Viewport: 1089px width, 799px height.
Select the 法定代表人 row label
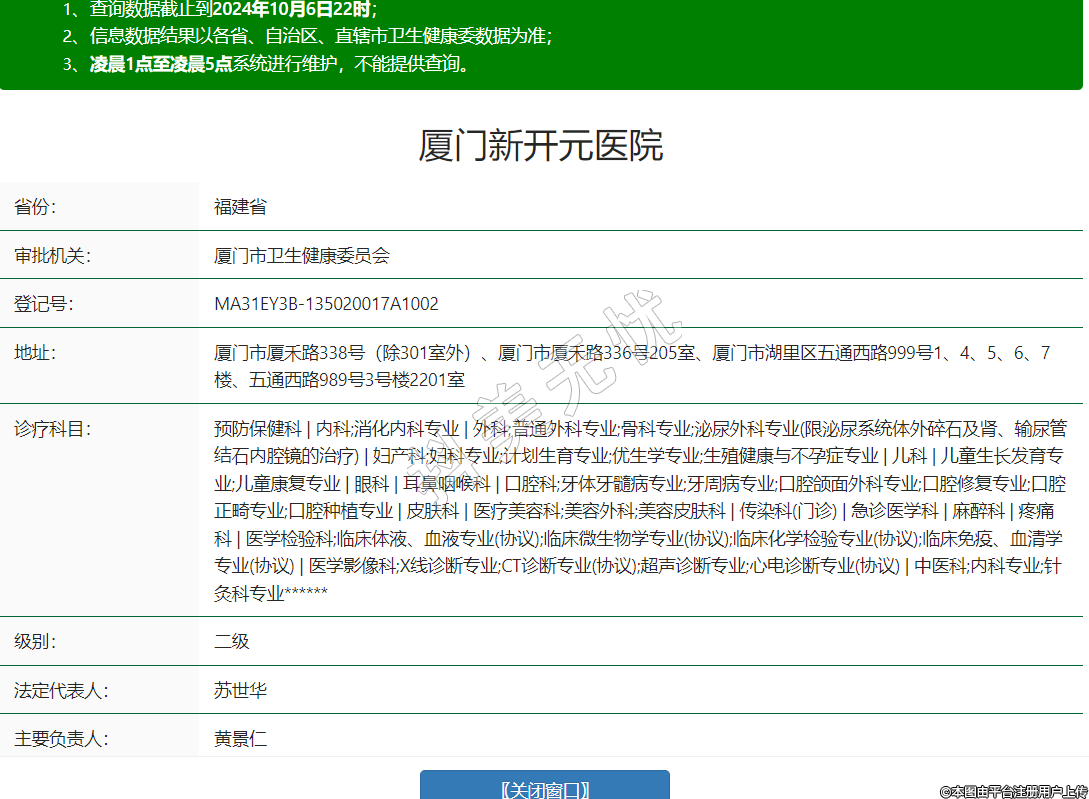click(x=61, y=690)
